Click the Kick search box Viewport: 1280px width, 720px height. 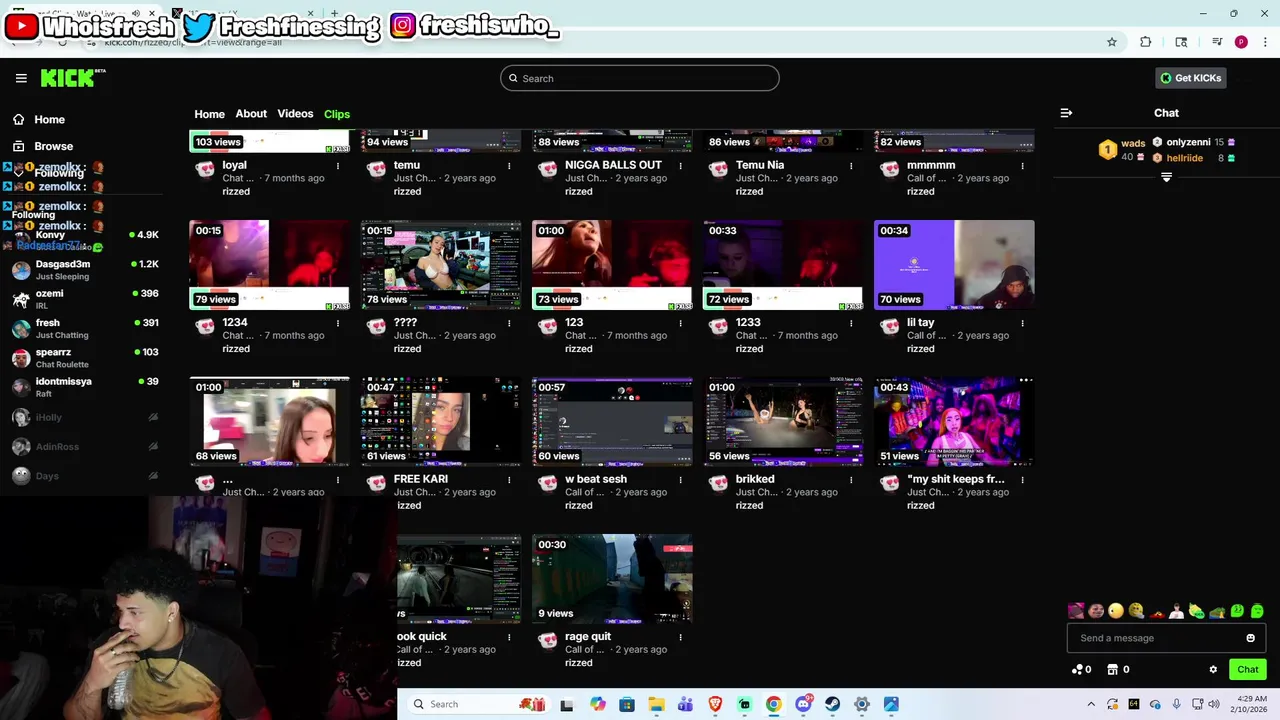point(640,78)
